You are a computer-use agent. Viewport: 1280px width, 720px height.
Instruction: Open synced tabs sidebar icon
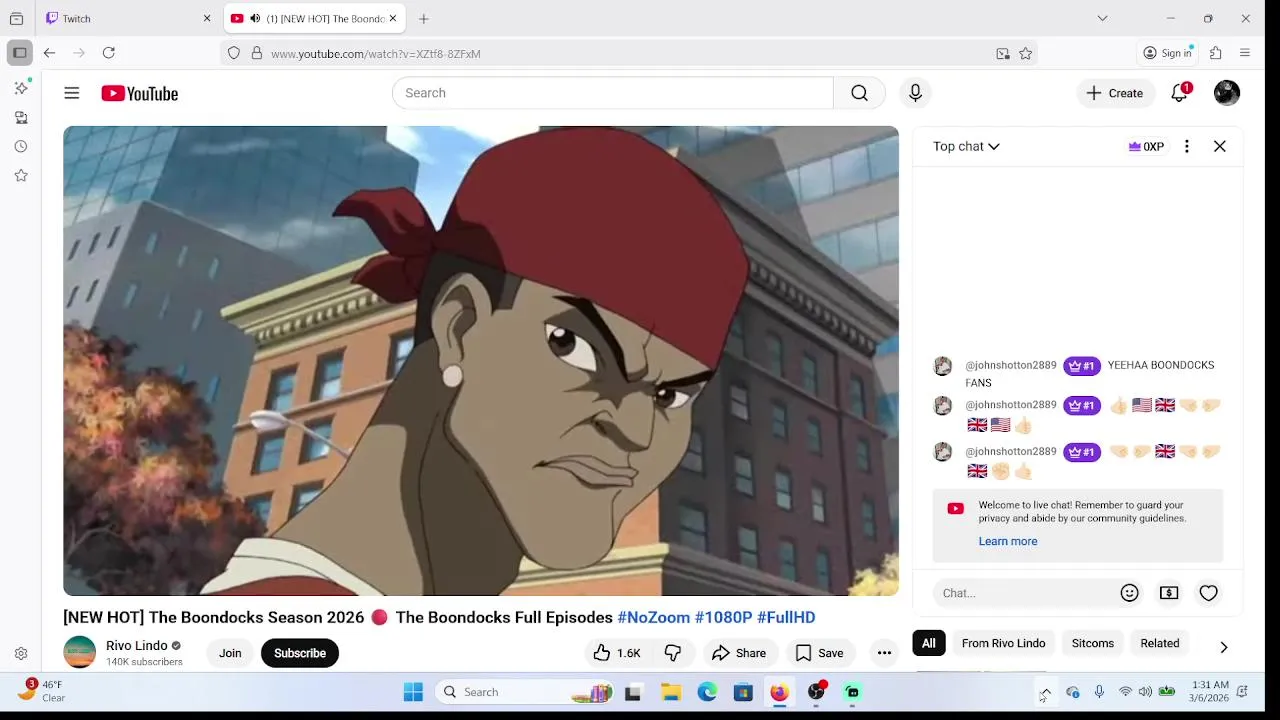tap(21, 117)
